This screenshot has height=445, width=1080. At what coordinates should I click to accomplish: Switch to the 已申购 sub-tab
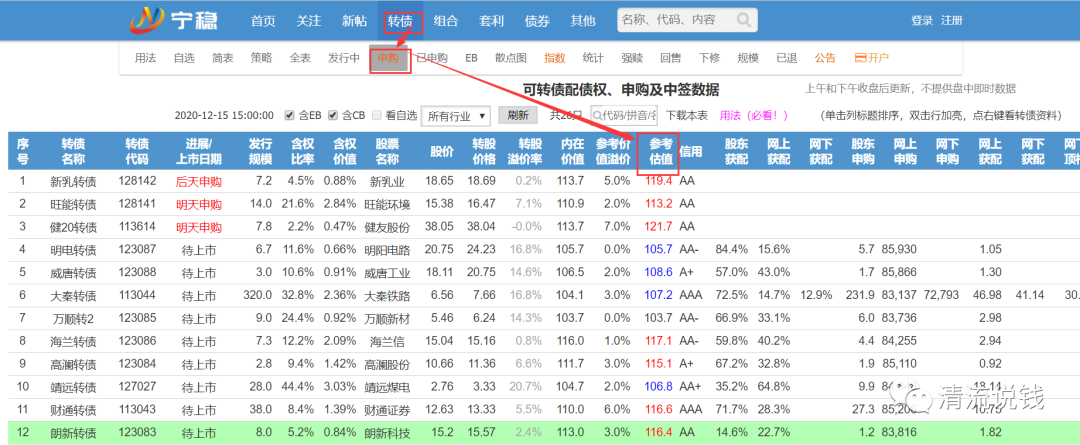pos(431,58)
